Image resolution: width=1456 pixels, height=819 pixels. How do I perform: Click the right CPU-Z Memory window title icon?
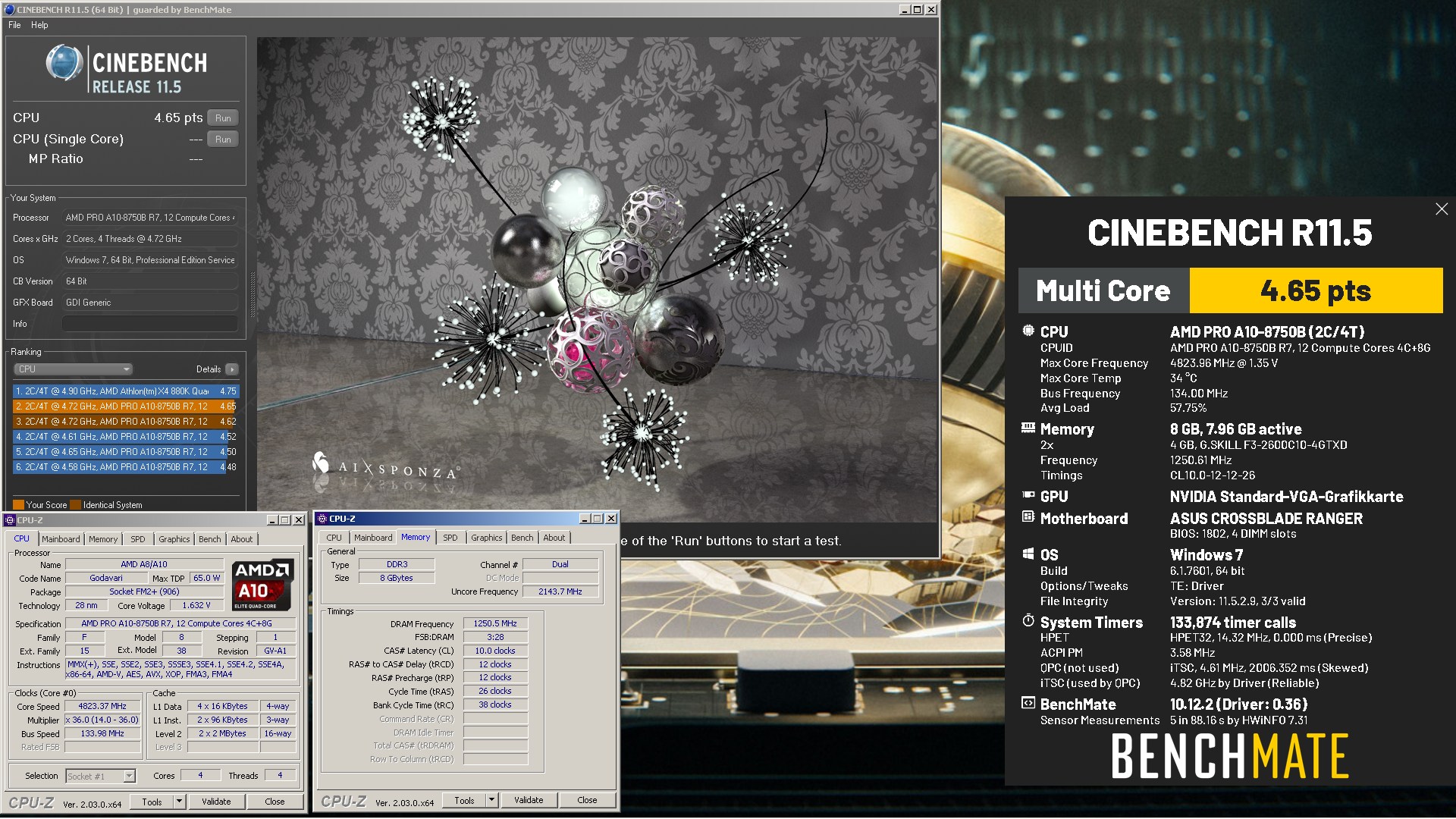(322, 519)
